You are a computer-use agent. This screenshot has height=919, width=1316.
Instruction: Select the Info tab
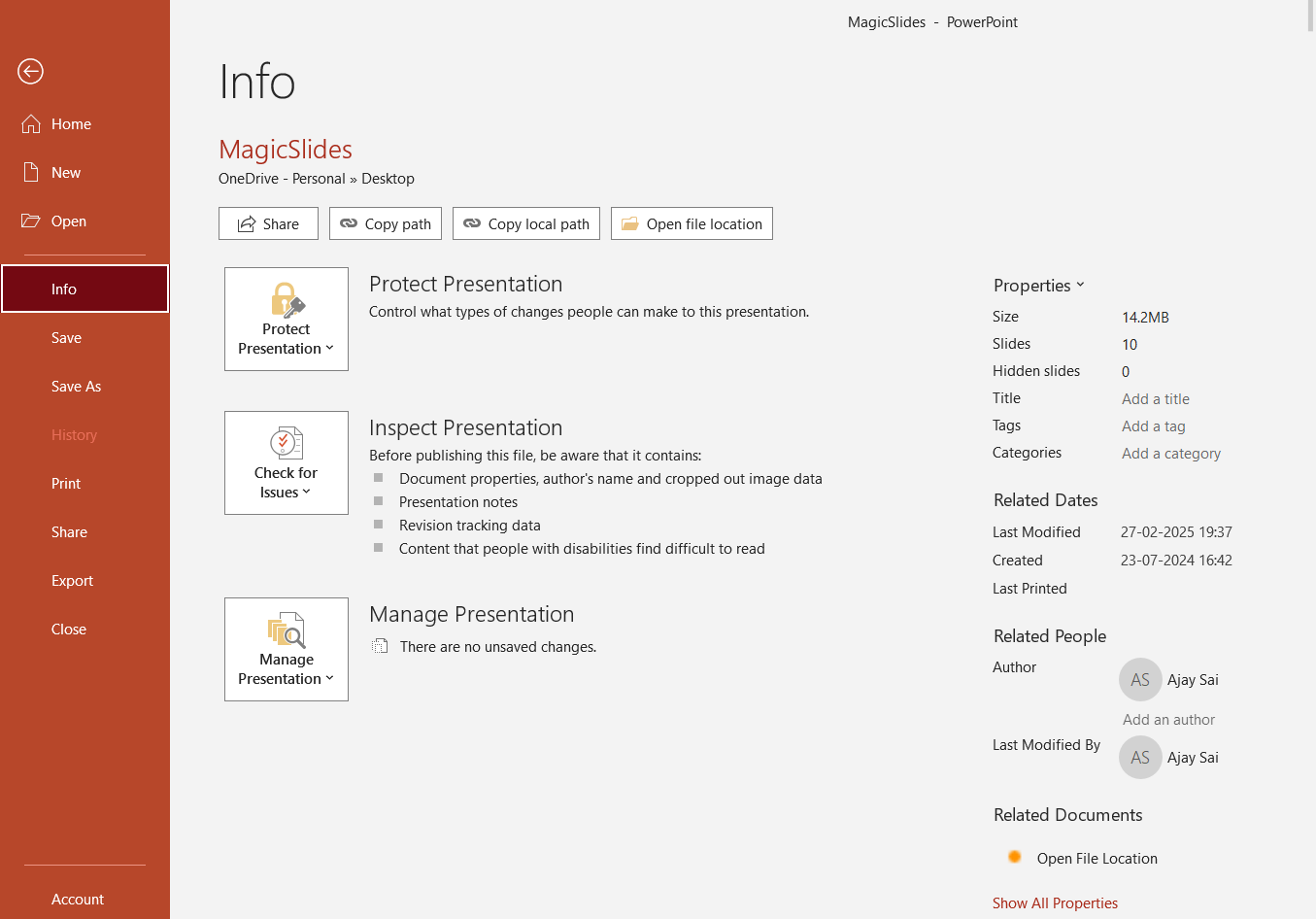point(84,289)
